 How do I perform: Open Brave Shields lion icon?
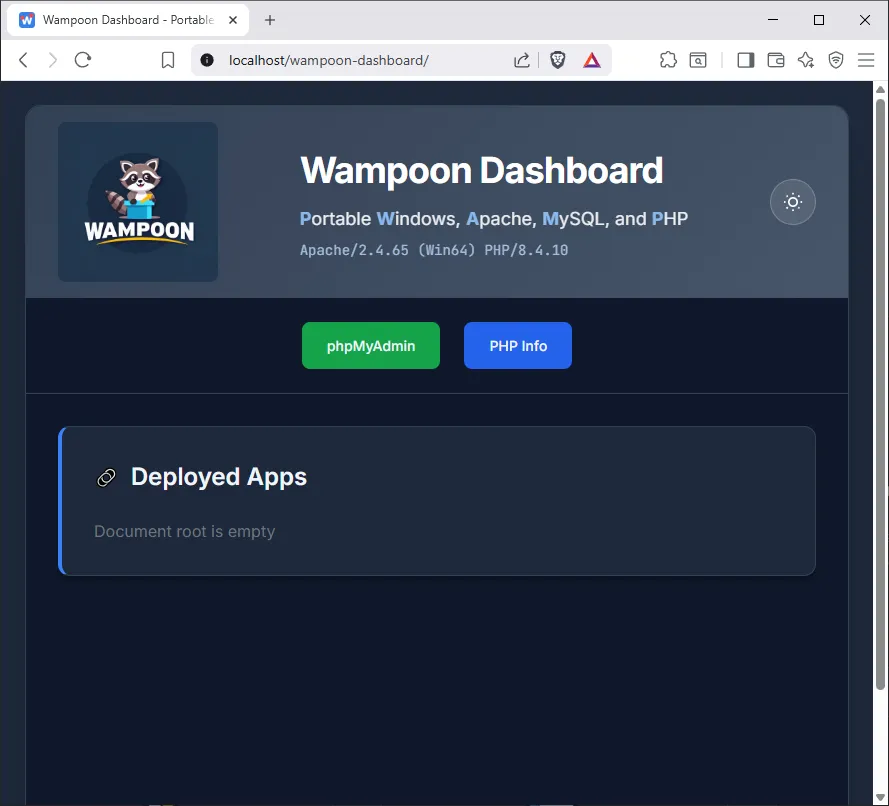[558, 60]
